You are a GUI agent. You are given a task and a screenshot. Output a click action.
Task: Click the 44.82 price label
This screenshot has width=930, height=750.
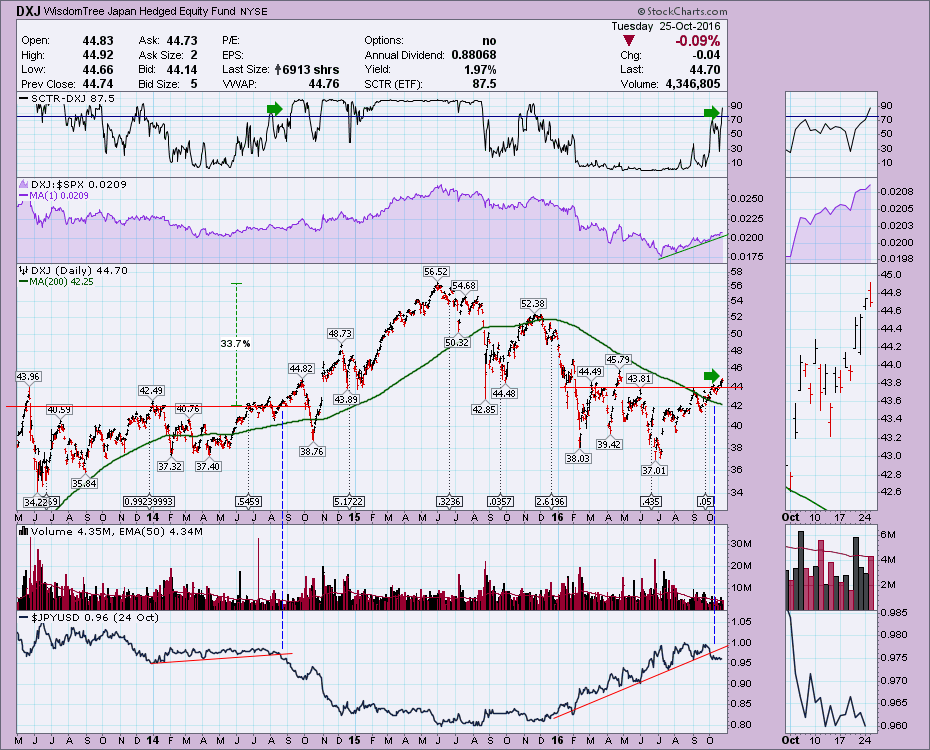click(301, 368)
